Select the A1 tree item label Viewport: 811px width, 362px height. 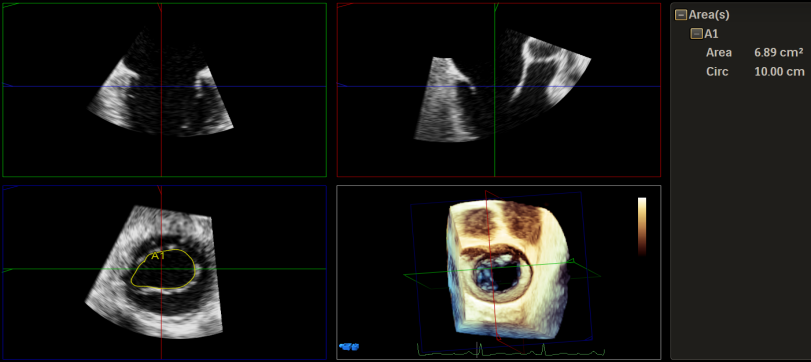(712, 34)
